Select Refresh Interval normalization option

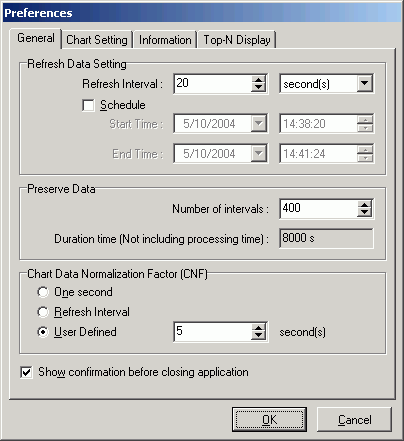pos(43,312)
